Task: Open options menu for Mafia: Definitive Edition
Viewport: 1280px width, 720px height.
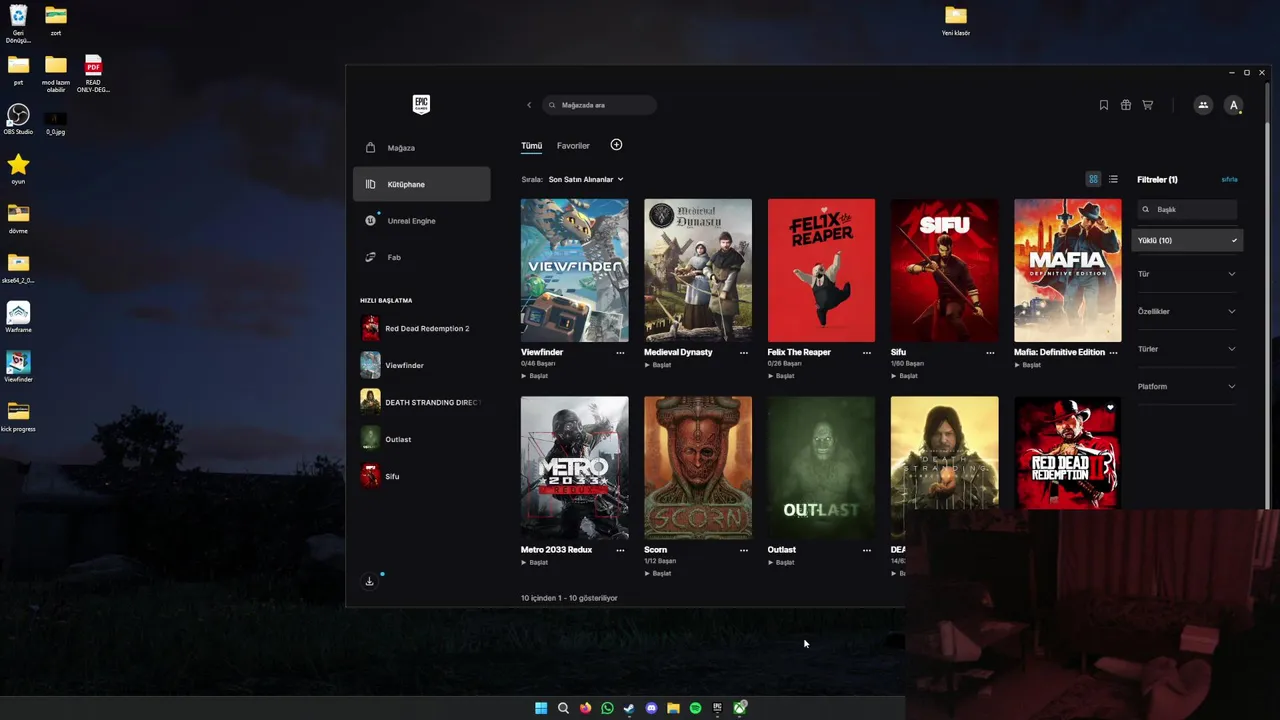Action: [x=1113, y=352]
